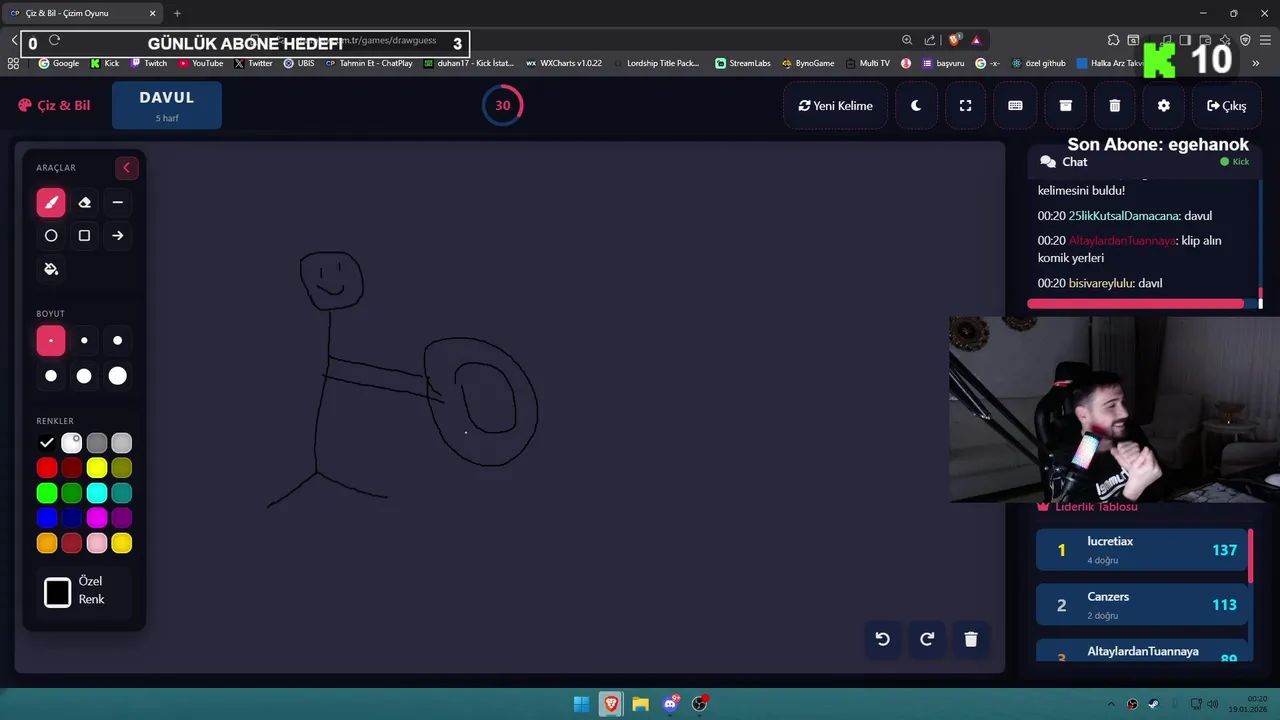The width and height of the screenshot is (1280, 720).
Task: Open Discord from taskbar
Action: [670, 704]
